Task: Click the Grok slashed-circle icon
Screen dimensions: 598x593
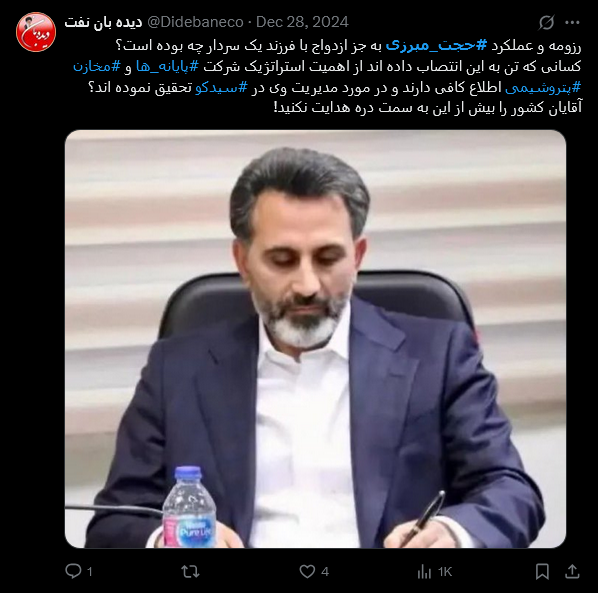Action: coord(546,22)
